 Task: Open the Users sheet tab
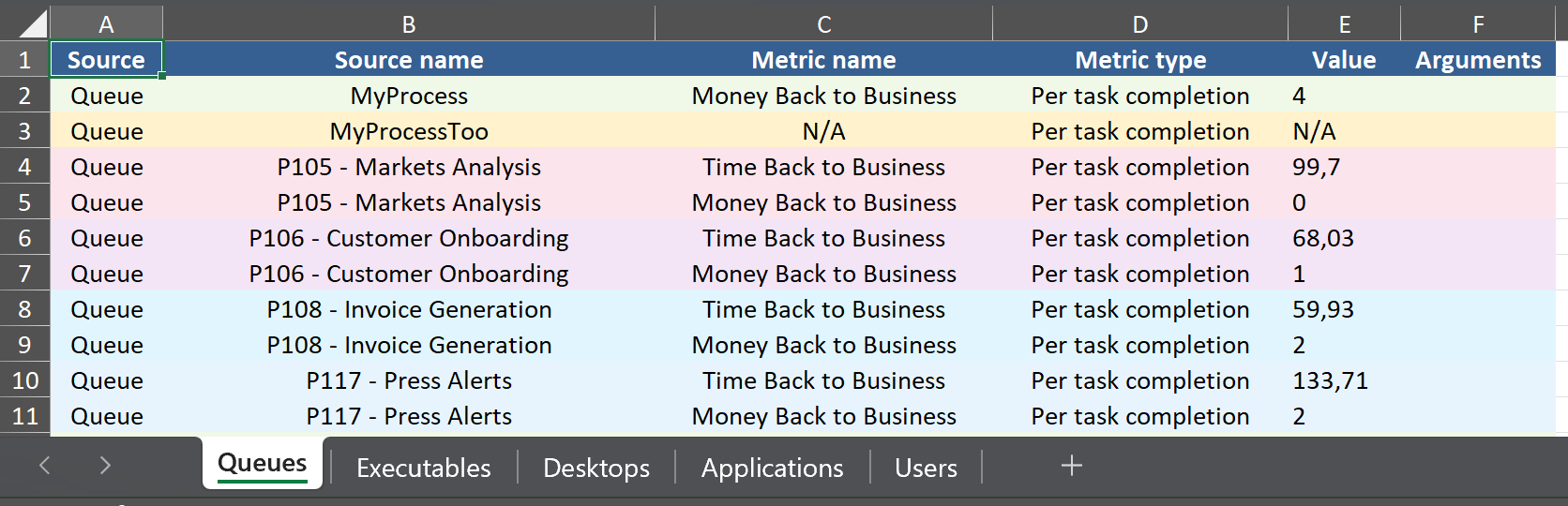click(926, 468)
